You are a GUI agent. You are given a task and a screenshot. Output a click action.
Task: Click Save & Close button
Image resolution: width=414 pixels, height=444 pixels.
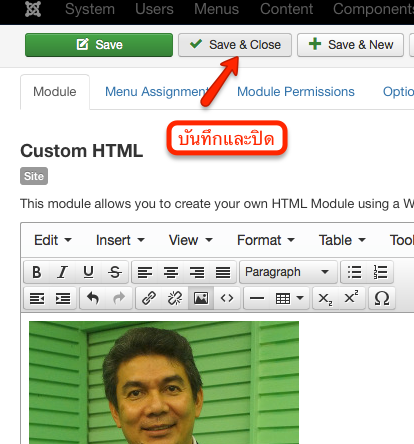coord(235,45)
